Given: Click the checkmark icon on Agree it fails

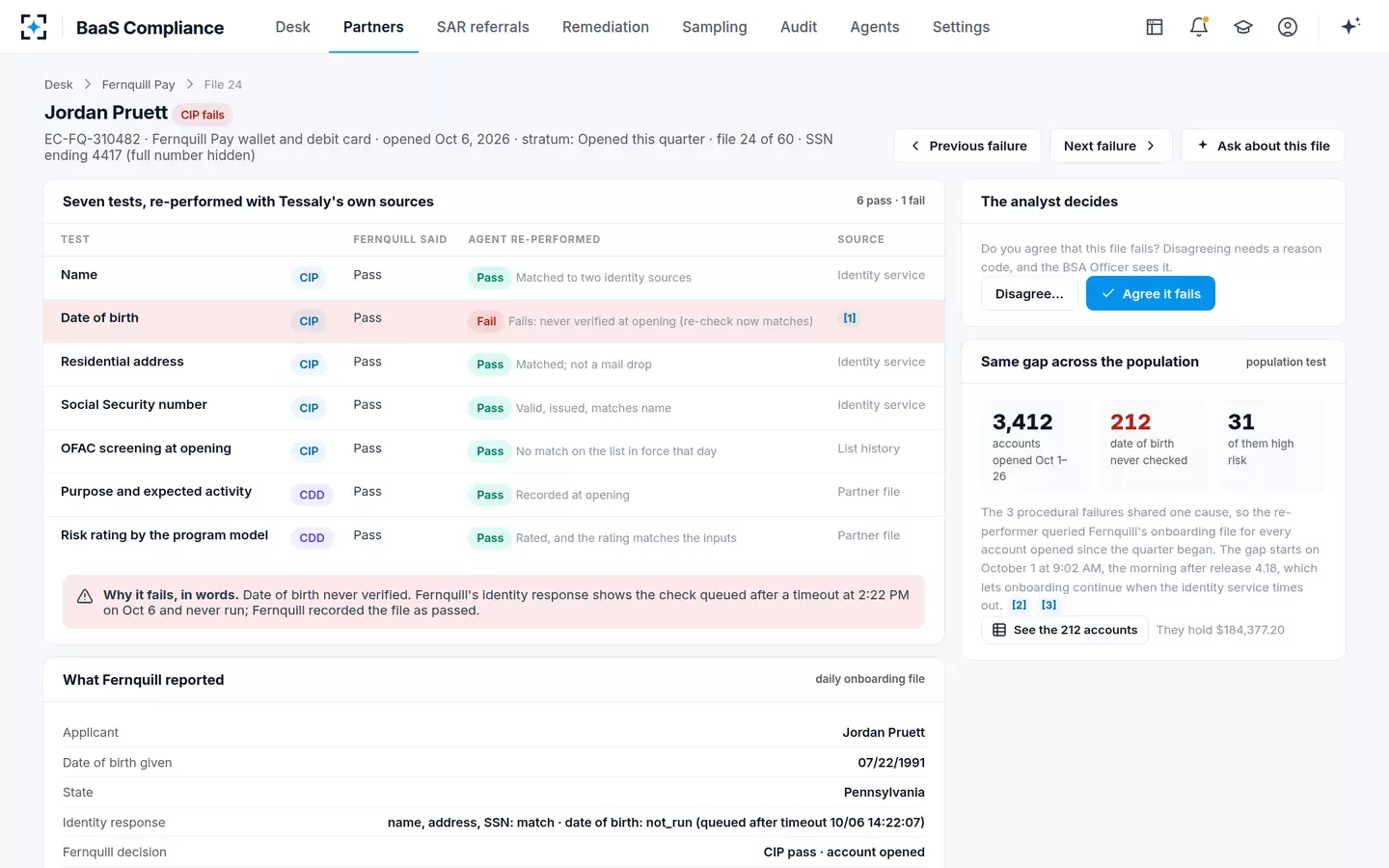Looking at the screenshot, I should (1108, 293).
